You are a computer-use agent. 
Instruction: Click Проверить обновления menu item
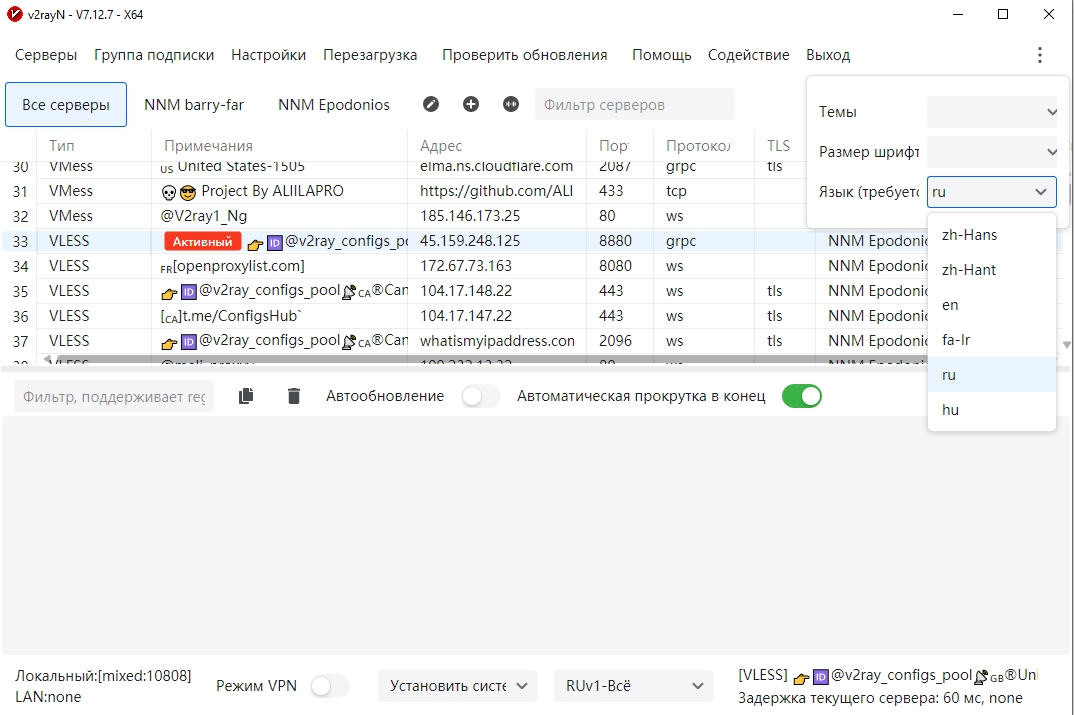(525, 55)
